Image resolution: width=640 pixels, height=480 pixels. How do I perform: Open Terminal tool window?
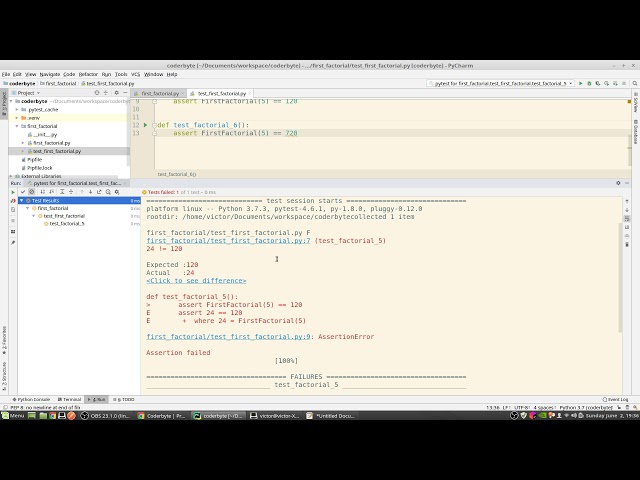point(69,400)
